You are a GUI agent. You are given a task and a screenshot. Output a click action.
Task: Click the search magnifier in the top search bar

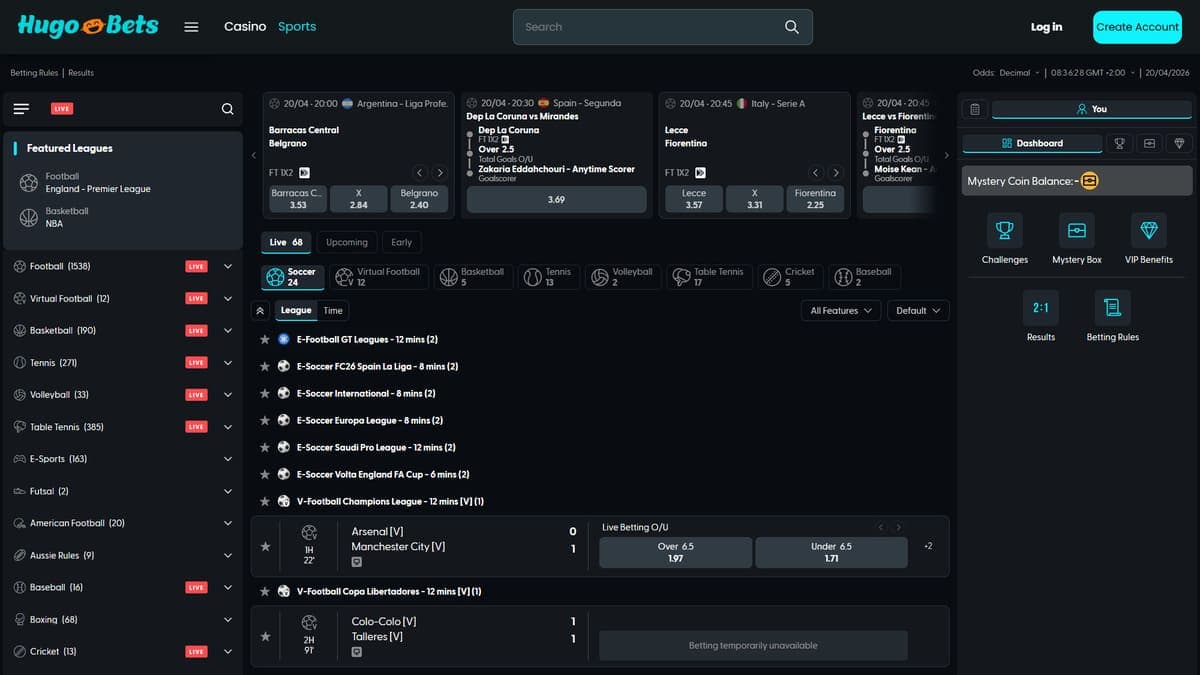coord(792,27)
